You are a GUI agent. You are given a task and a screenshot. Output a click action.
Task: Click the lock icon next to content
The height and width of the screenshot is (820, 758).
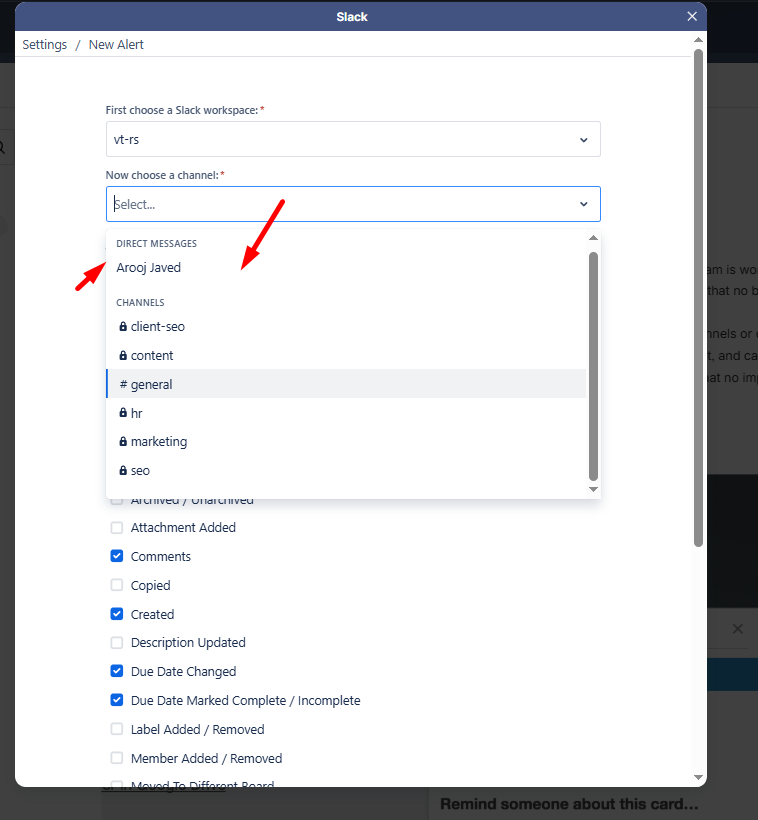point(123,355)
